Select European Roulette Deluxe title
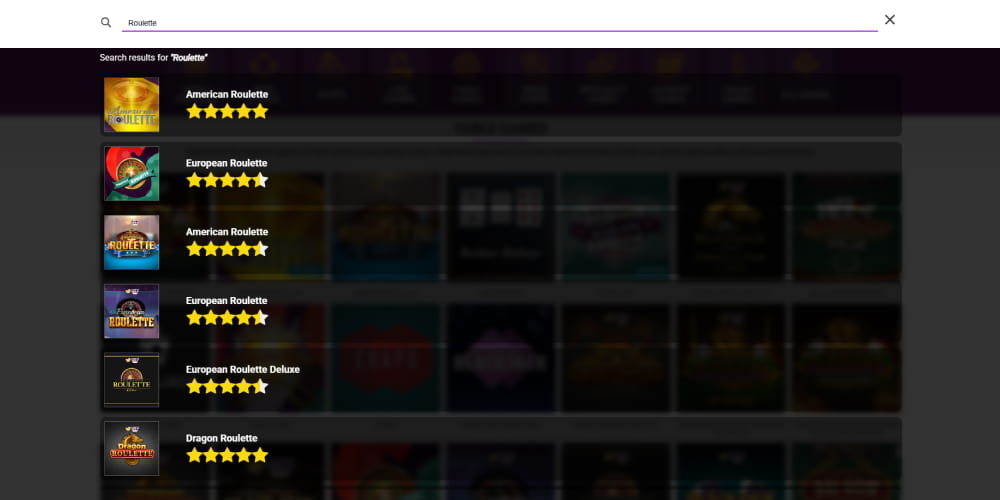Screen dimensions: 1000x500 pyautogui.click(x=242, y=370)
